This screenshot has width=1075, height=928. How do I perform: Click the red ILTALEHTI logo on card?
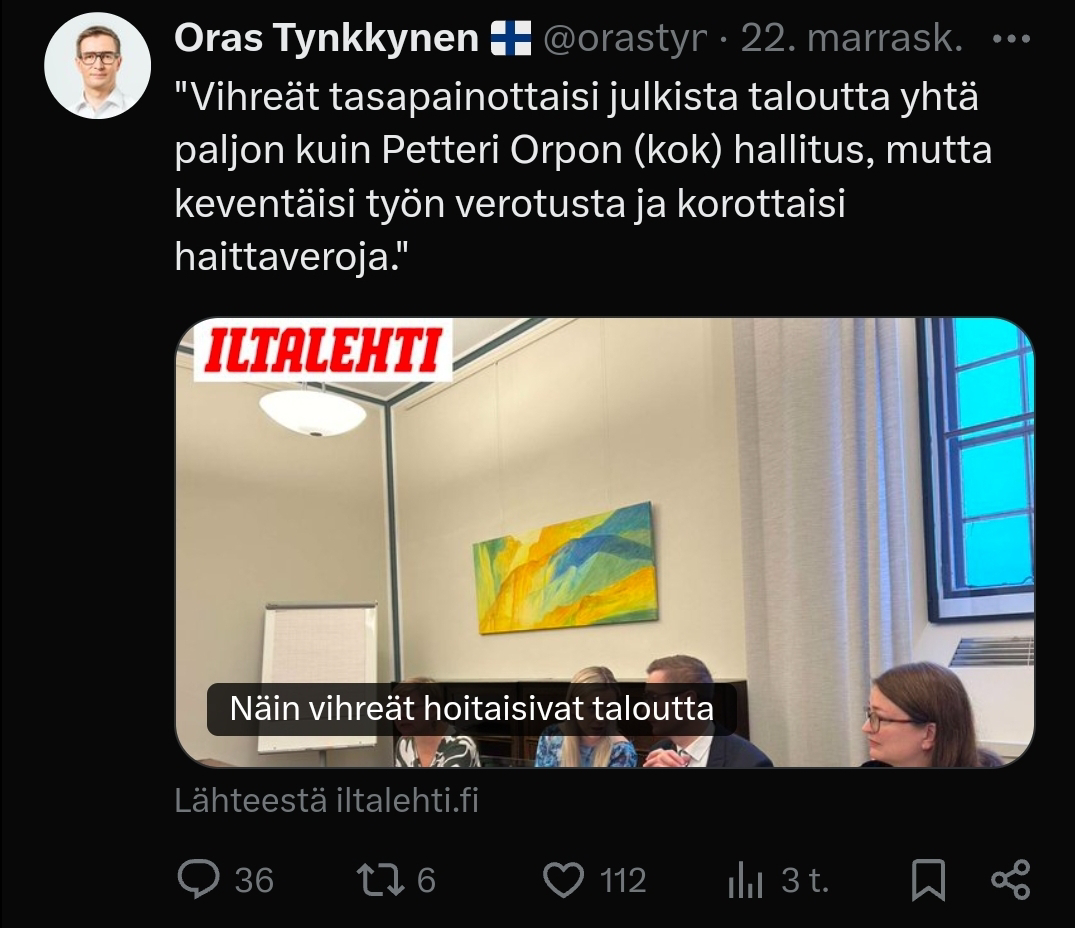(323, 350)
